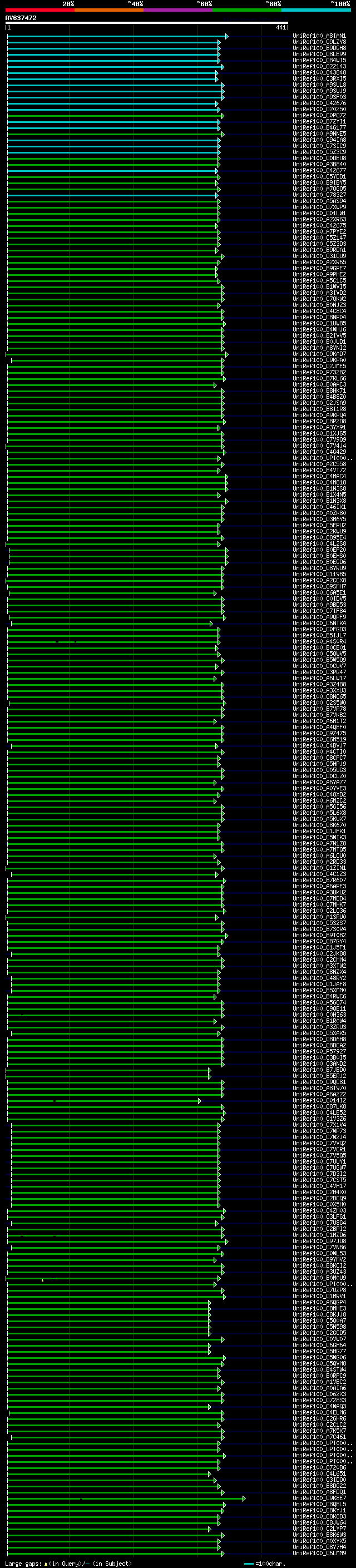The image size is (356, 1568).
Task: Select UniRef100_B9T0B2 label
Action: (x=319, y=935)
